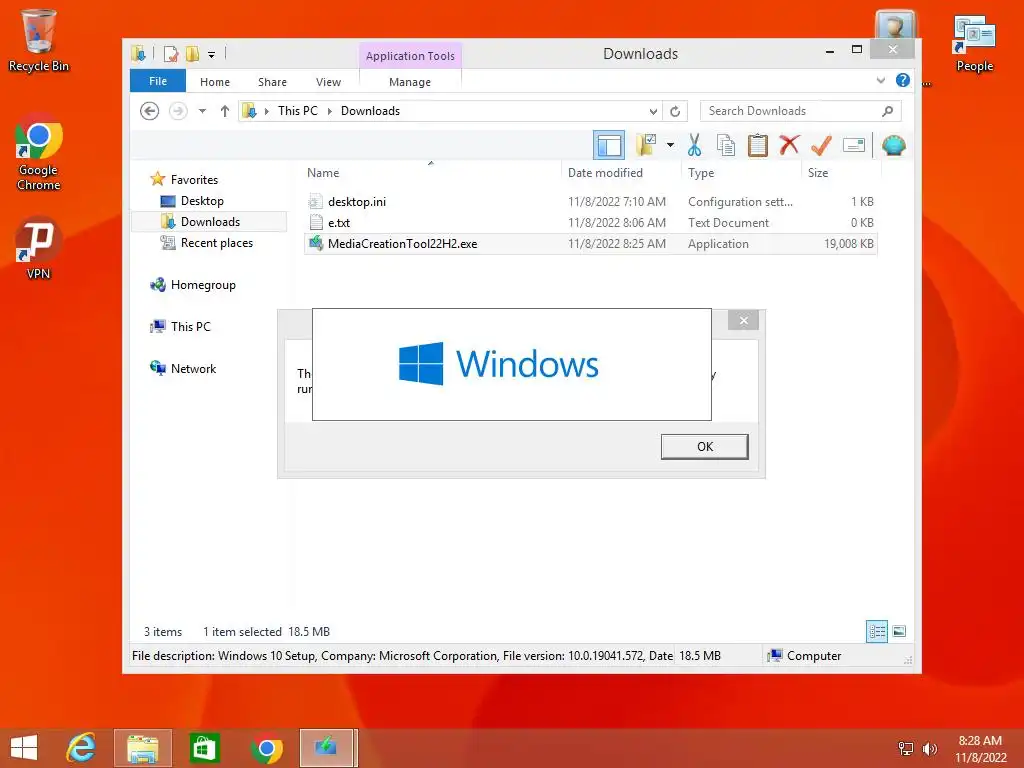1024x768 pixels.
Task: Click This PC in the address bar
Action: click(x=298, y=111)
